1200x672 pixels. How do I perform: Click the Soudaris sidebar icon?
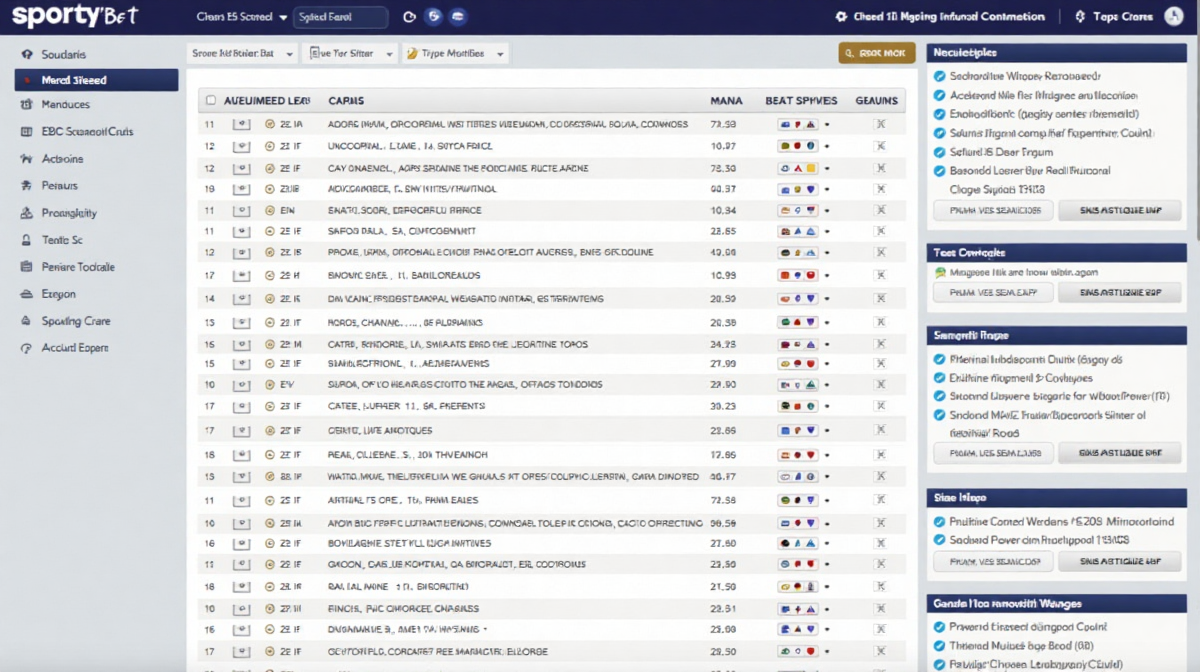[25, 54]
